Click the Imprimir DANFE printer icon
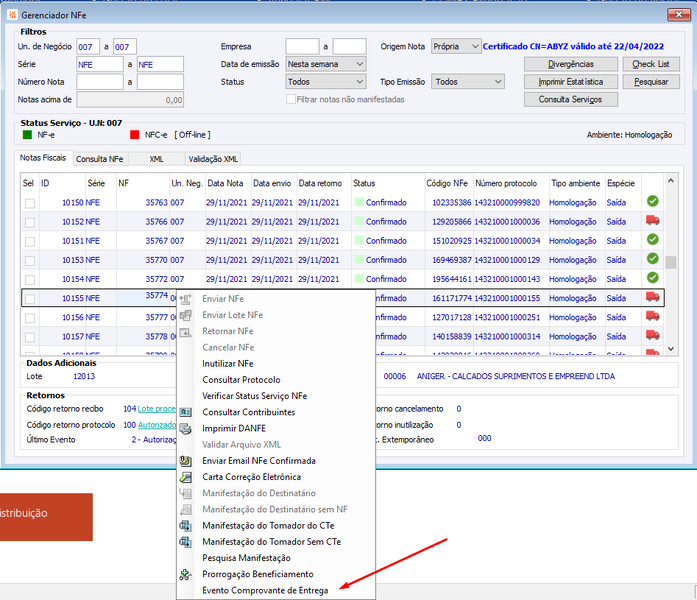Screen dimensions: 697x600 point(185,428)
